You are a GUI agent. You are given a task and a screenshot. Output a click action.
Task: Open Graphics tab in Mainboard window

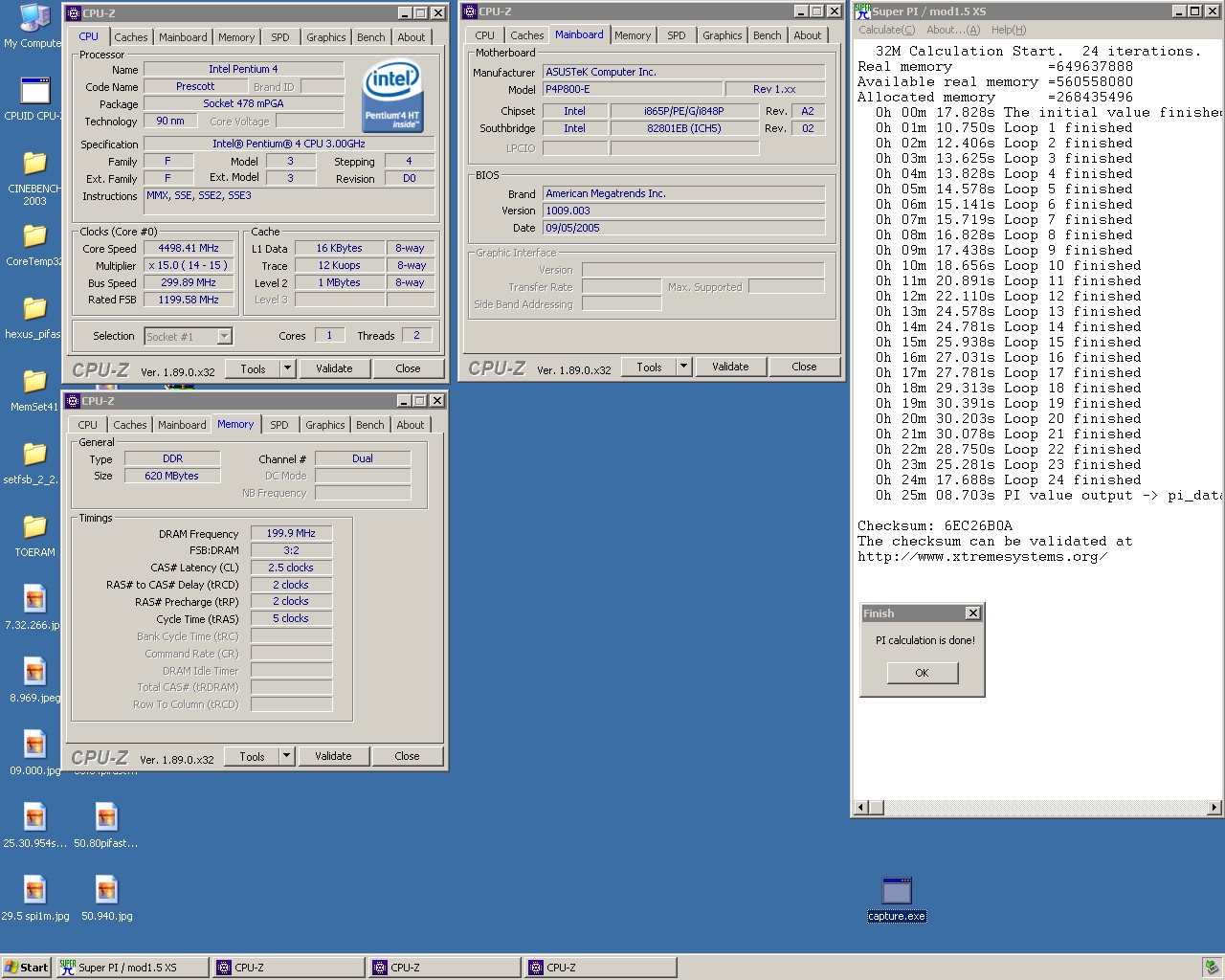click(x=723, y=35)
